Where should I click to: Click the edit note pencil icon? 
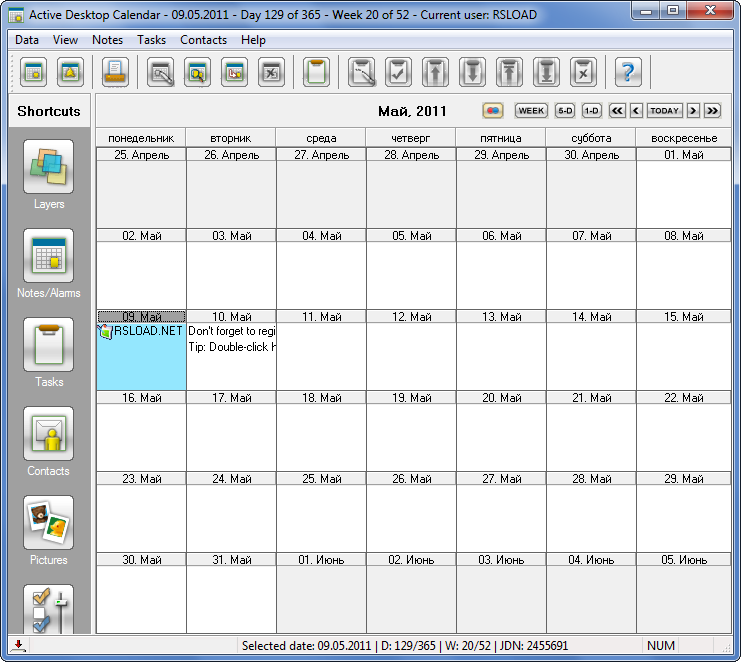161,72
